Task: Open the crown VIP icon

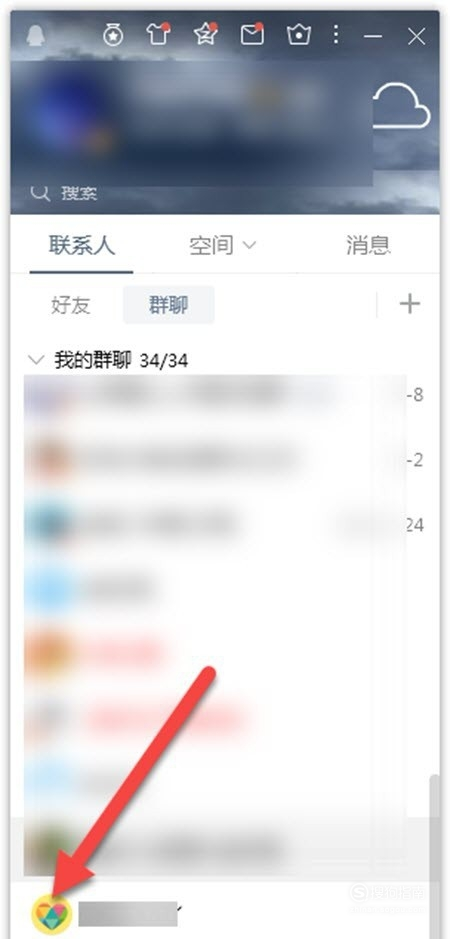Action: pos(298,35)
